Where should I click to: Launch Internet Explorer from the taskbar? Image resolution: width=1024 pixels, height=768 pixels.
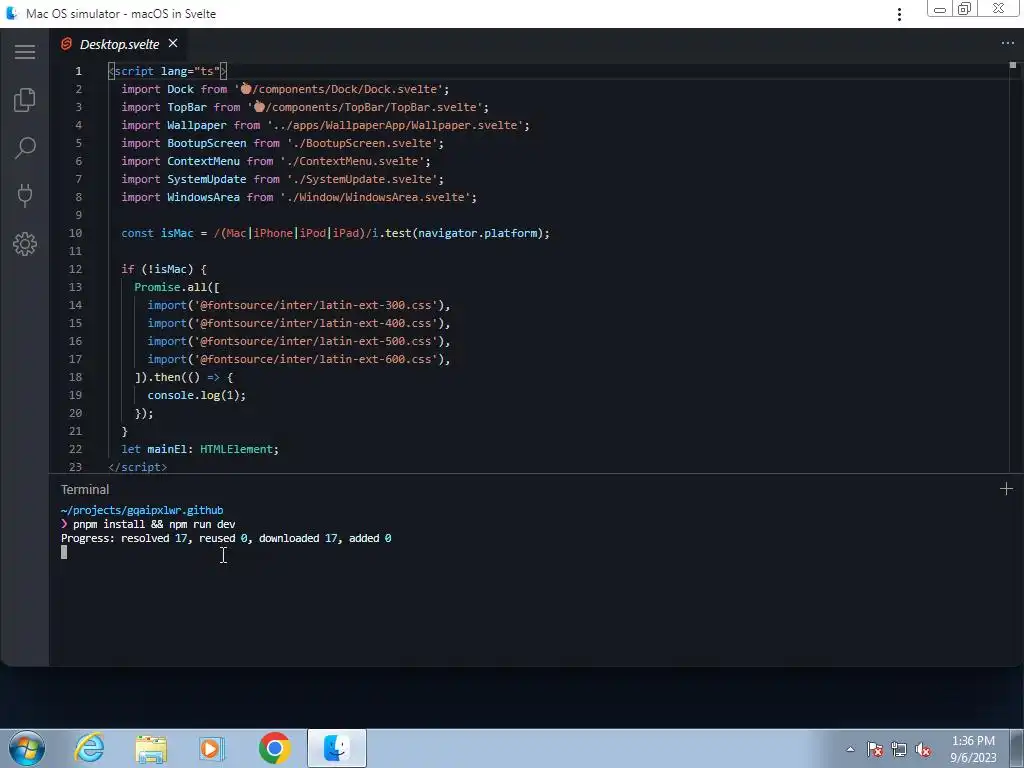pos(89,748)
